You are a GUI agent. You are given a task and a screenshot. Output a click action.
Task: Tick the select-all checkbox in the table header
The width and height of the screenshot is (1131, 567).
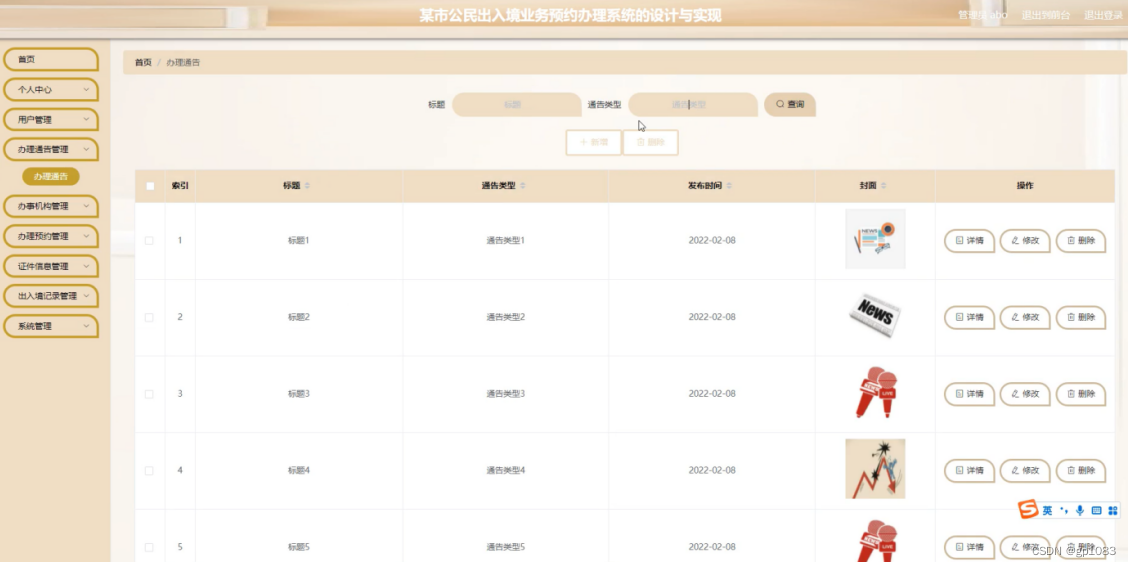150,186
